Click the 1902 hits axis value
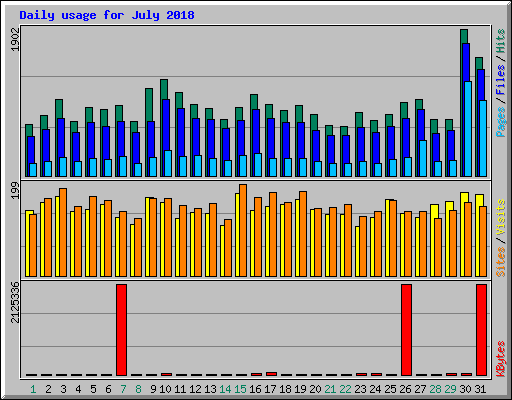This screenshot has height=400, width=512. coord(15,40)
